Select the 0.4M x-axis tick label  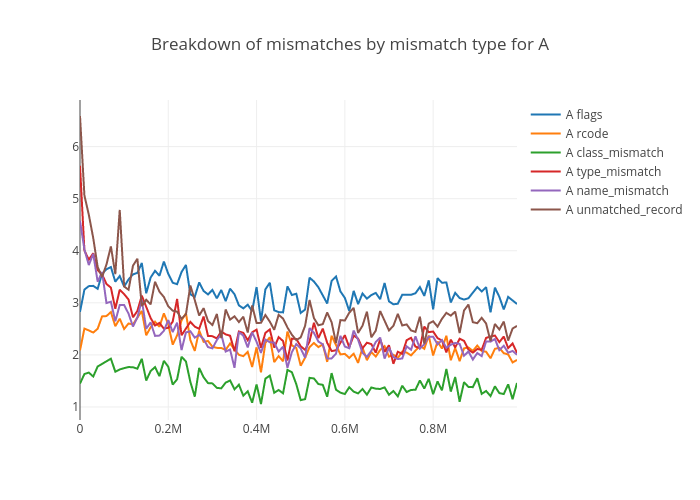[x=256, y=429]
